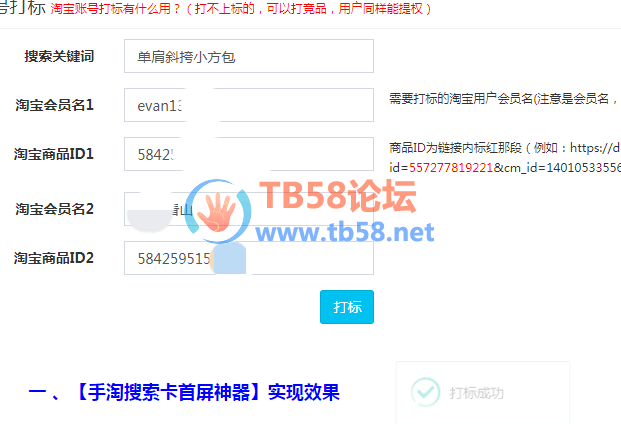Click into the 淘宝商品ID1 field

(249, 154)
